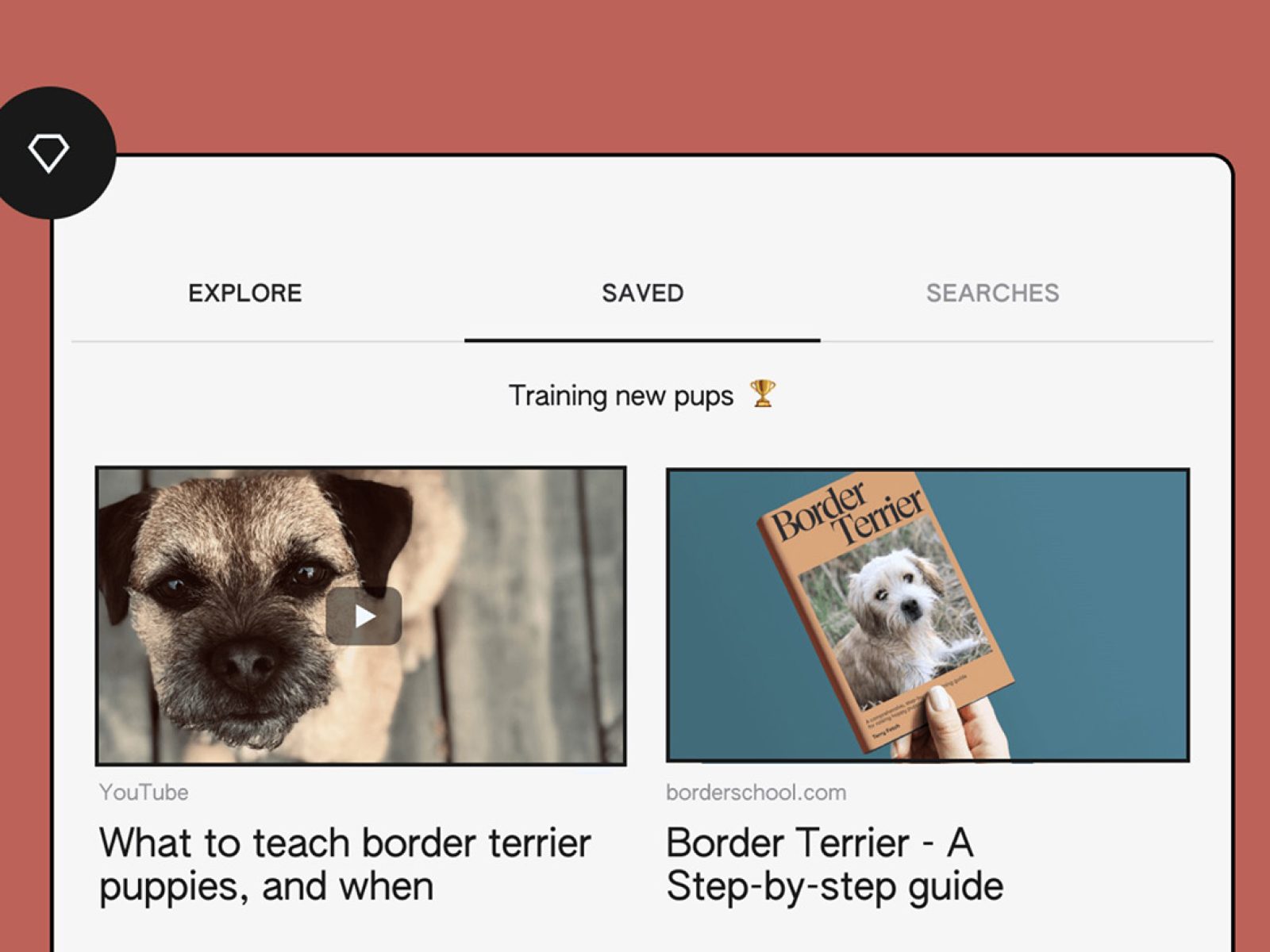Click the underline indicator beneath SAVED
This screenshot has height=952, width=1270.
click(642, 340)
